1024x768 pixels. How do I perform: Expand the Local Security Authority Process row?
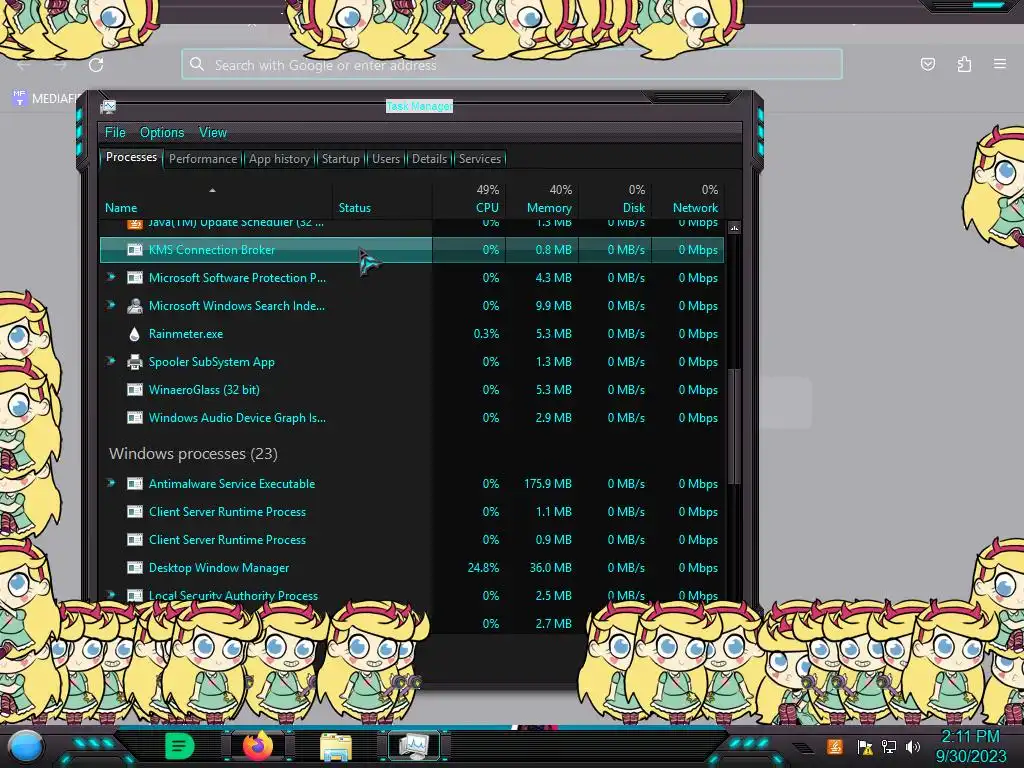coord(111,595)
